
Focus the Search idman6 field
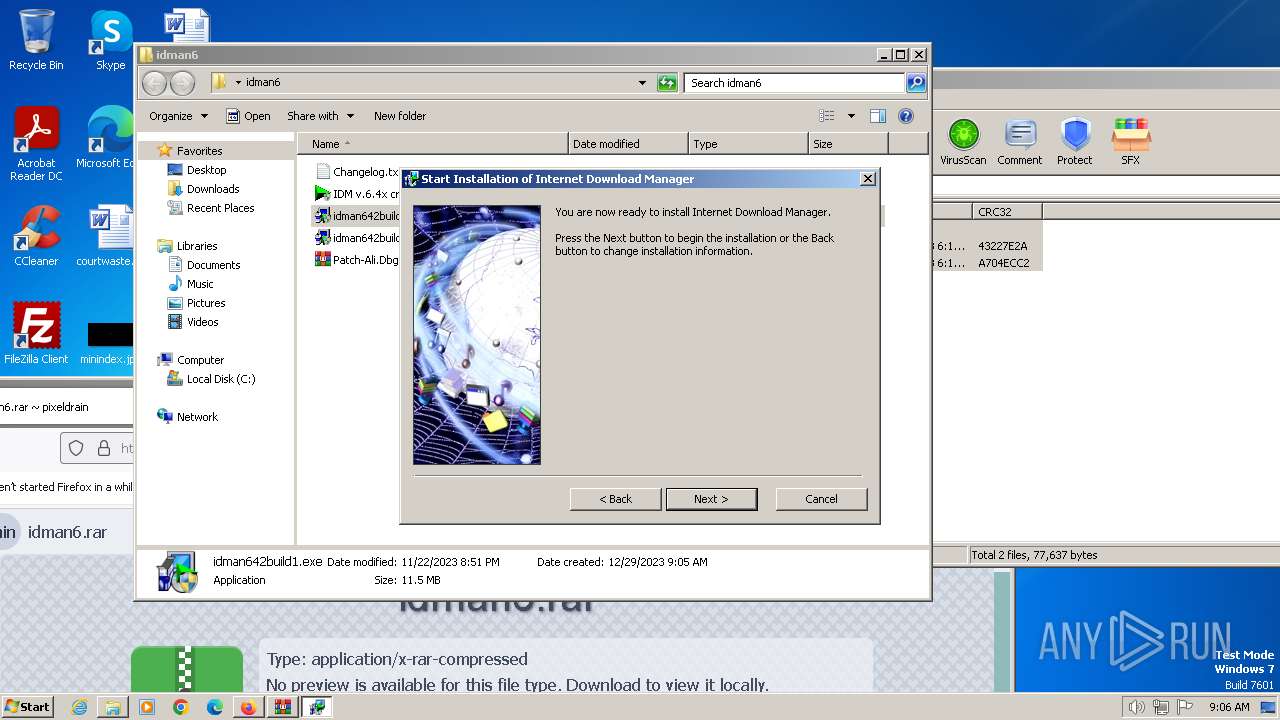tap(795, 83)
